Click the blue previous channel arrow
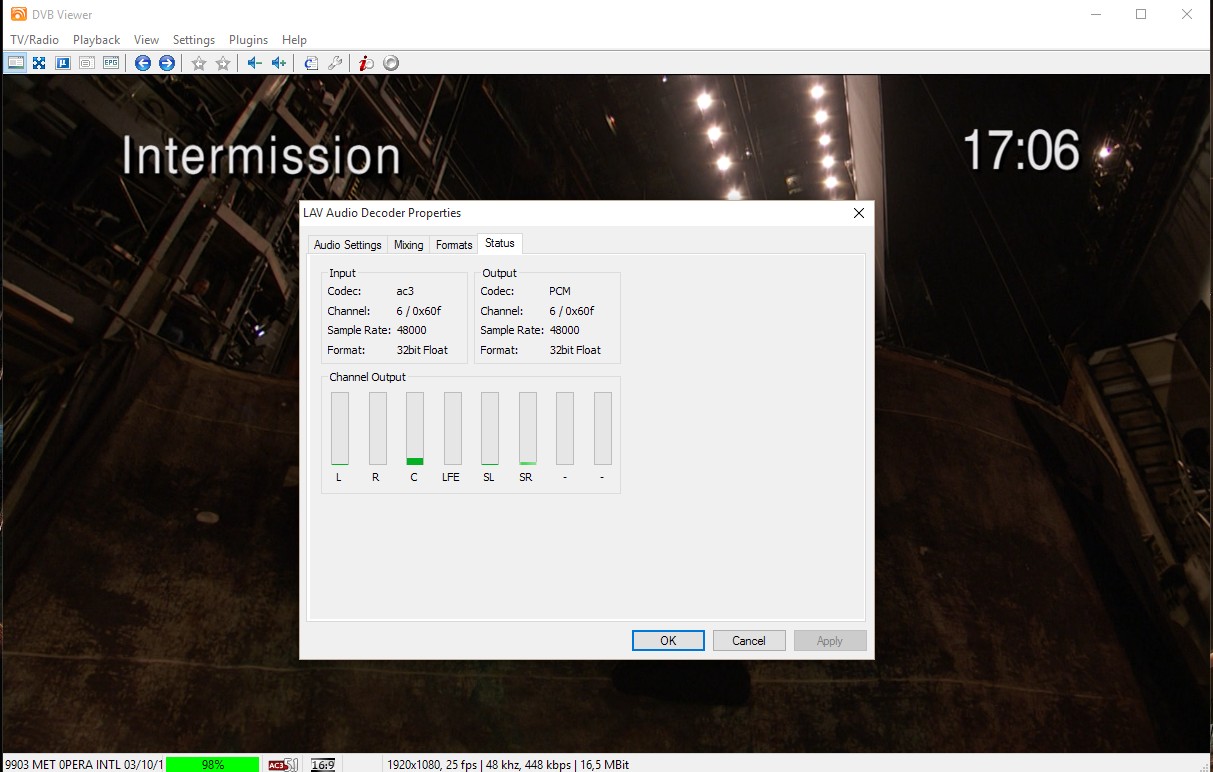Image resolution: width=1213 pixels, height=772 pixels. [143, 63]
